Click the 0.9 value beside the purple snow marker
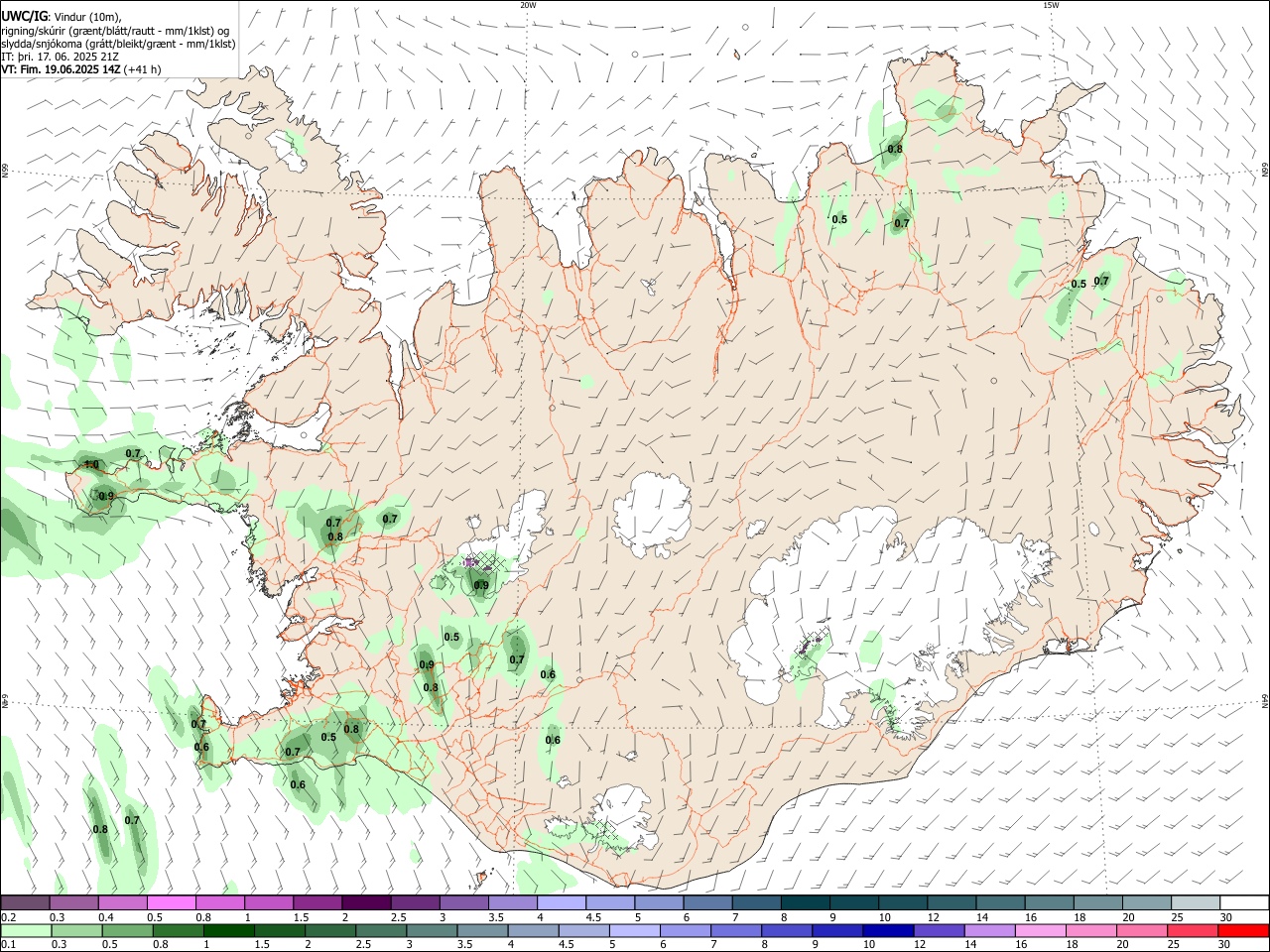1270x952 pixels. 481,585
